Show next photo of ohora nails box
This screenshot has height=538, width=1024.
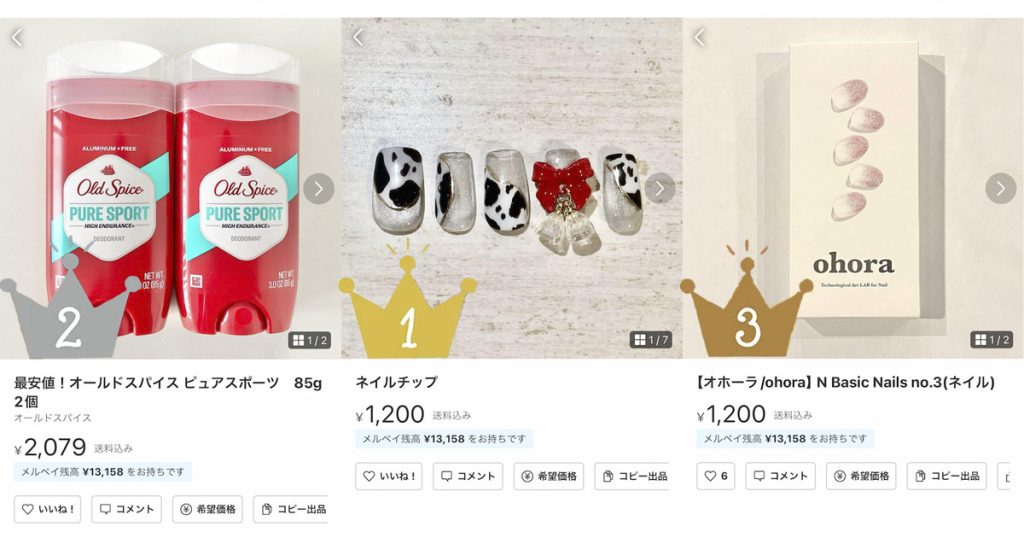tap(1000, 189)
